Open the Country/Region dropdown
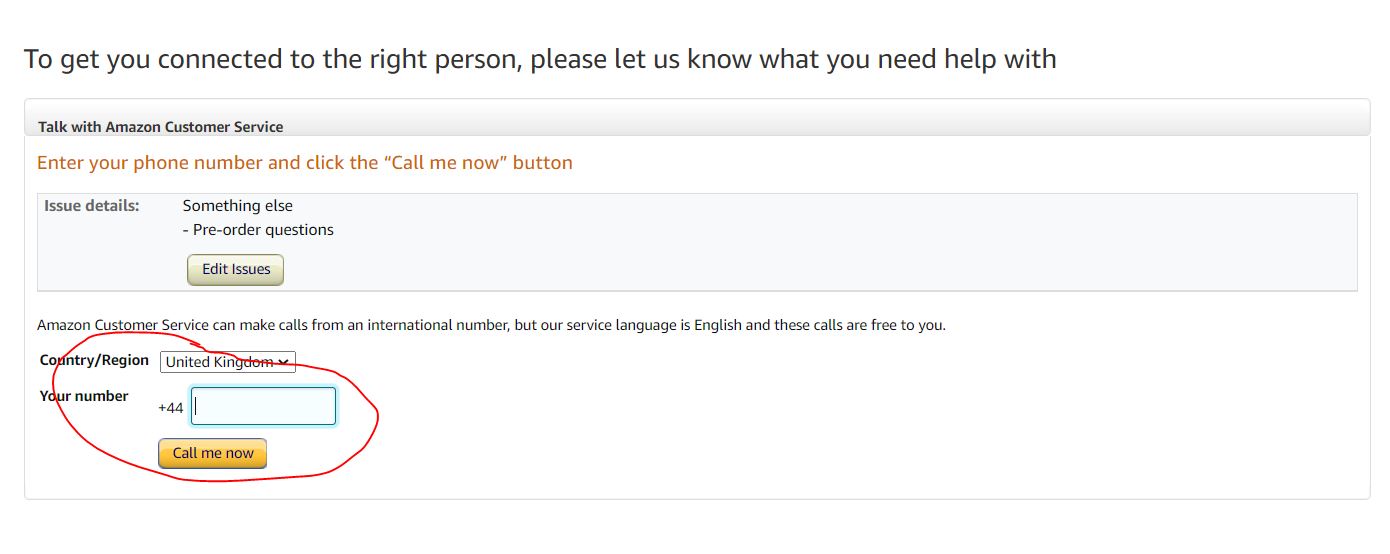1390x554 pixels. pos(228,362)
